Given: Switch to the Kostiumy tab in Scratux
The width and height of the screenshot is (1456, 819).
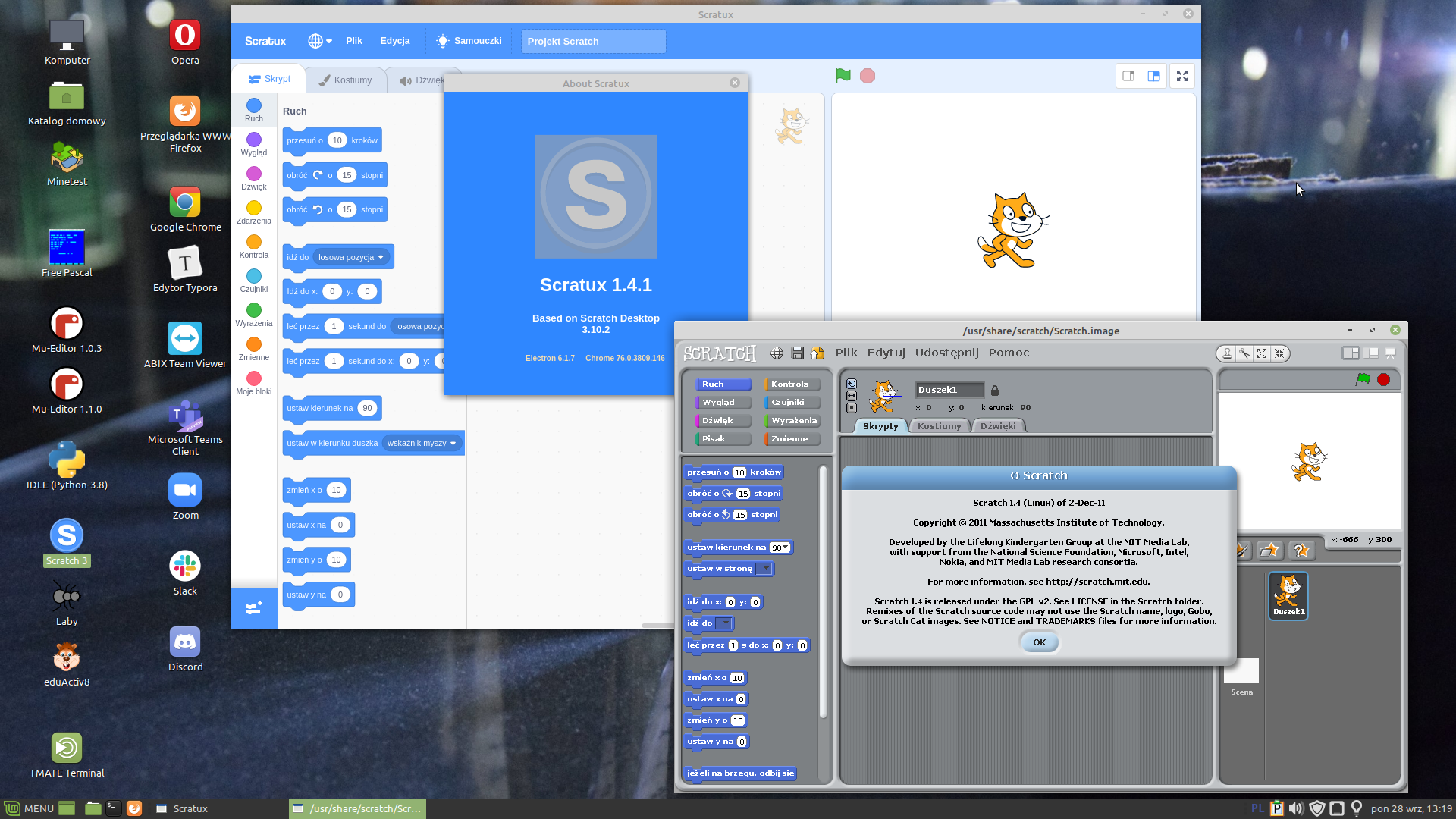Looking at the screenshot, I should click(x=346, y=80).
